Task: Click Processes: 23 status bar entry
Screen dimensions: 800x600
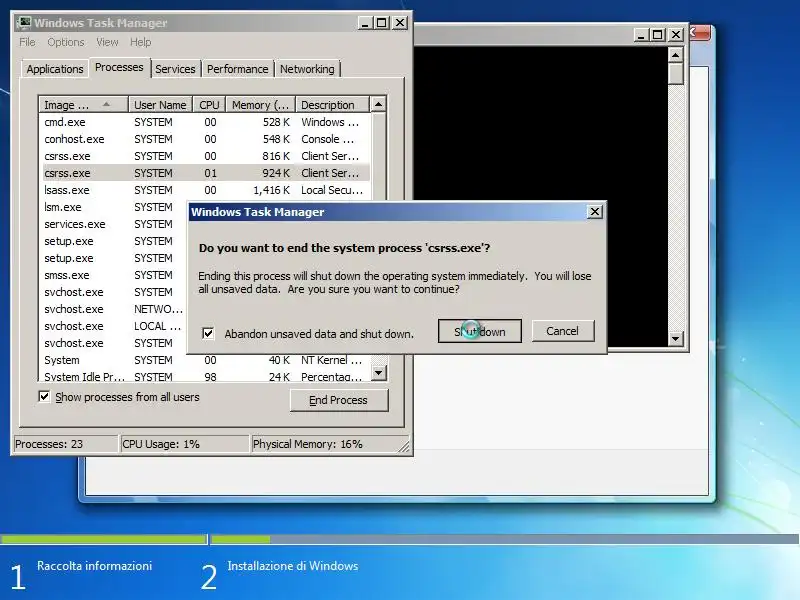Action: 65,444
